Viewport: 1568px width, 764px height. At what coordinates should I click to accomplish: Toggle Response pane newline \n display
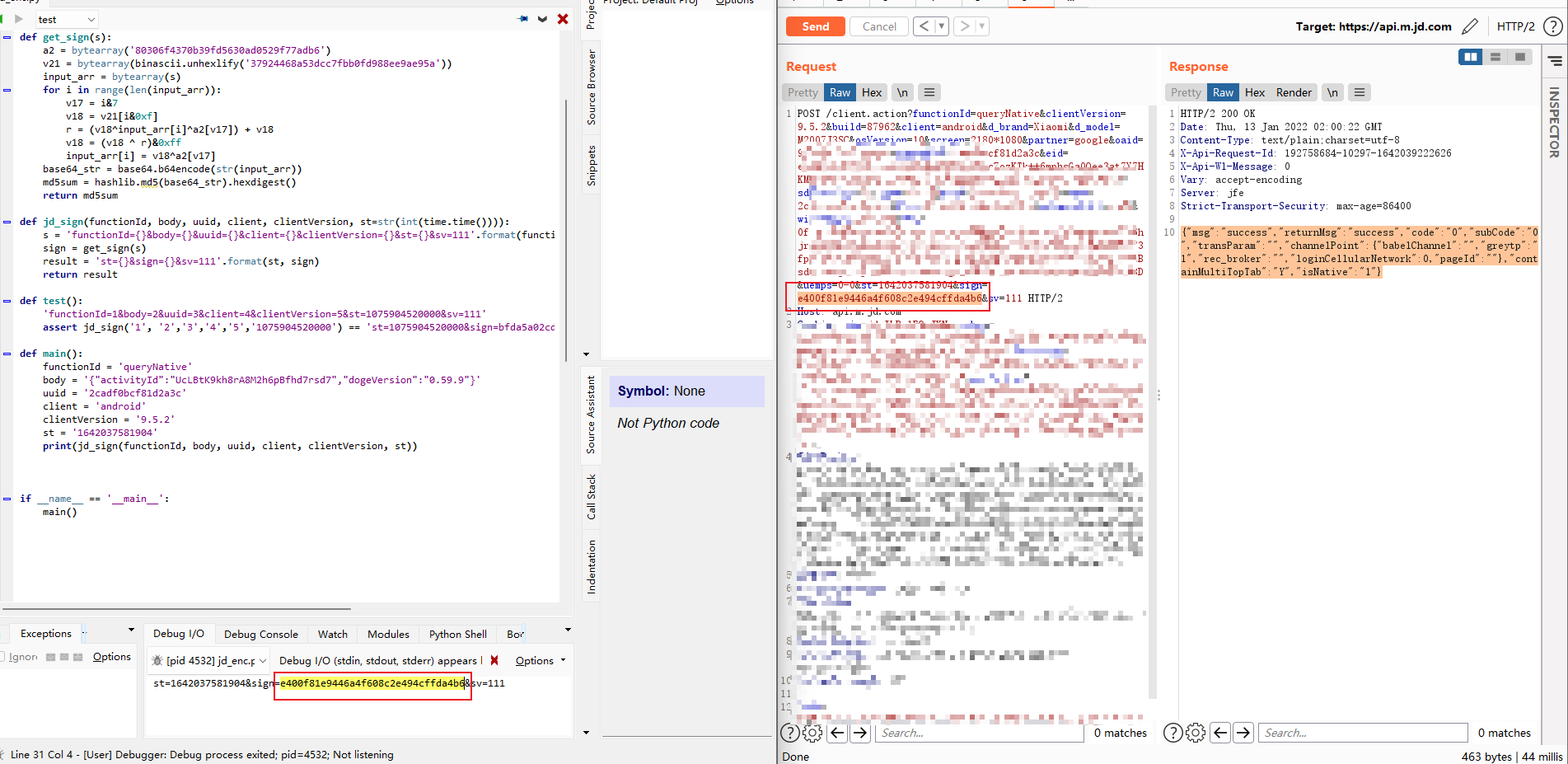pyautogui.click(x=1332, y=92)
